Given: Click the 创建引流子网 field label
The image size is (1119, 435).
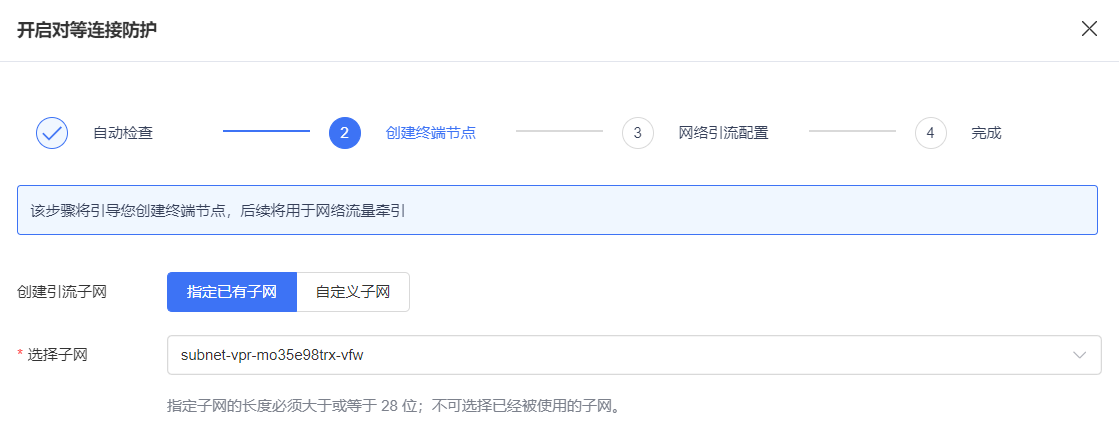Looking at the screenshot, I should pos(62,292).
